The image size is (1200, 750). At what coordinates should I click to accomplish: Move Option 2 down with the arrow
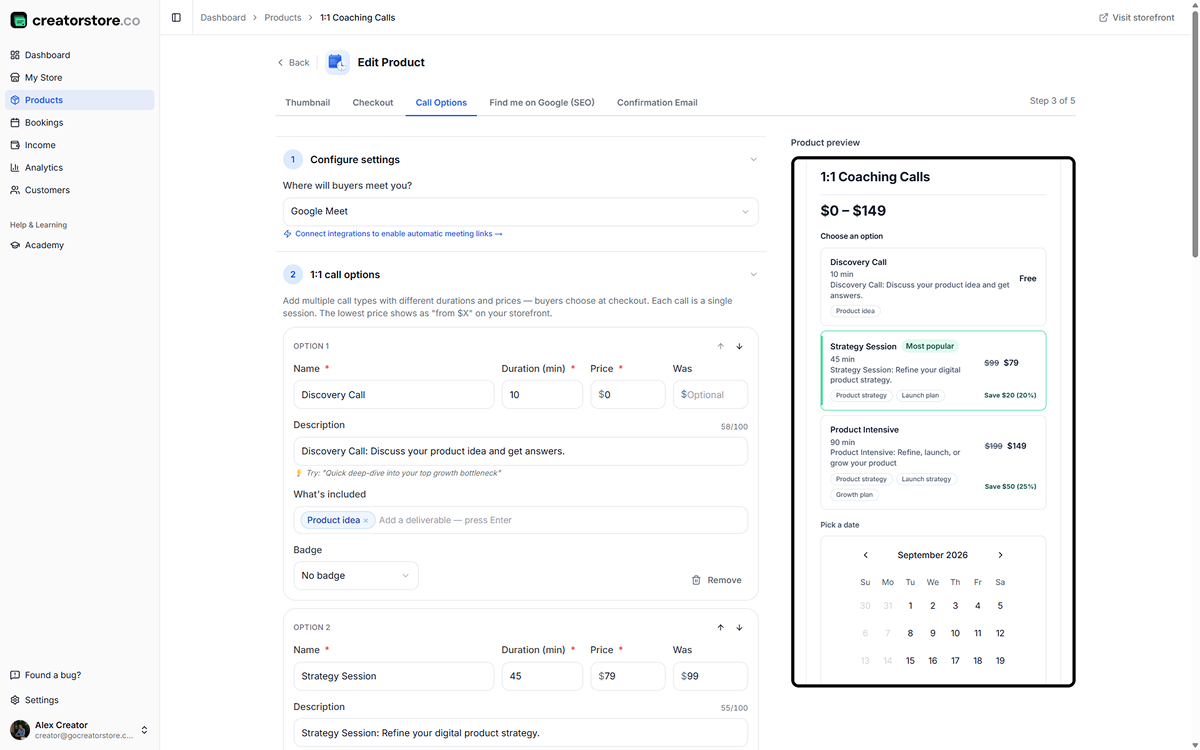740,627
